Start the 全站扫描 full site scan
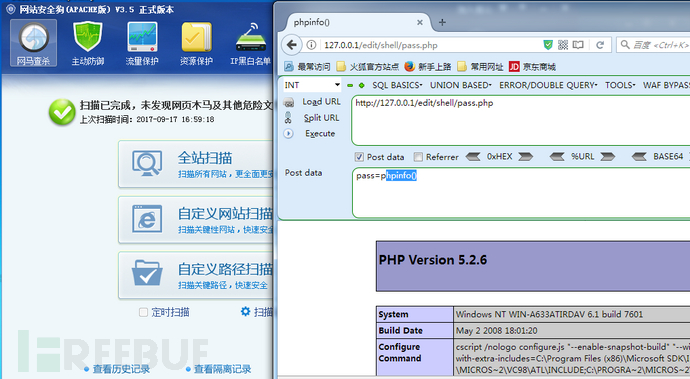Viewport: 690px width, 379px height. click(196, 164)
